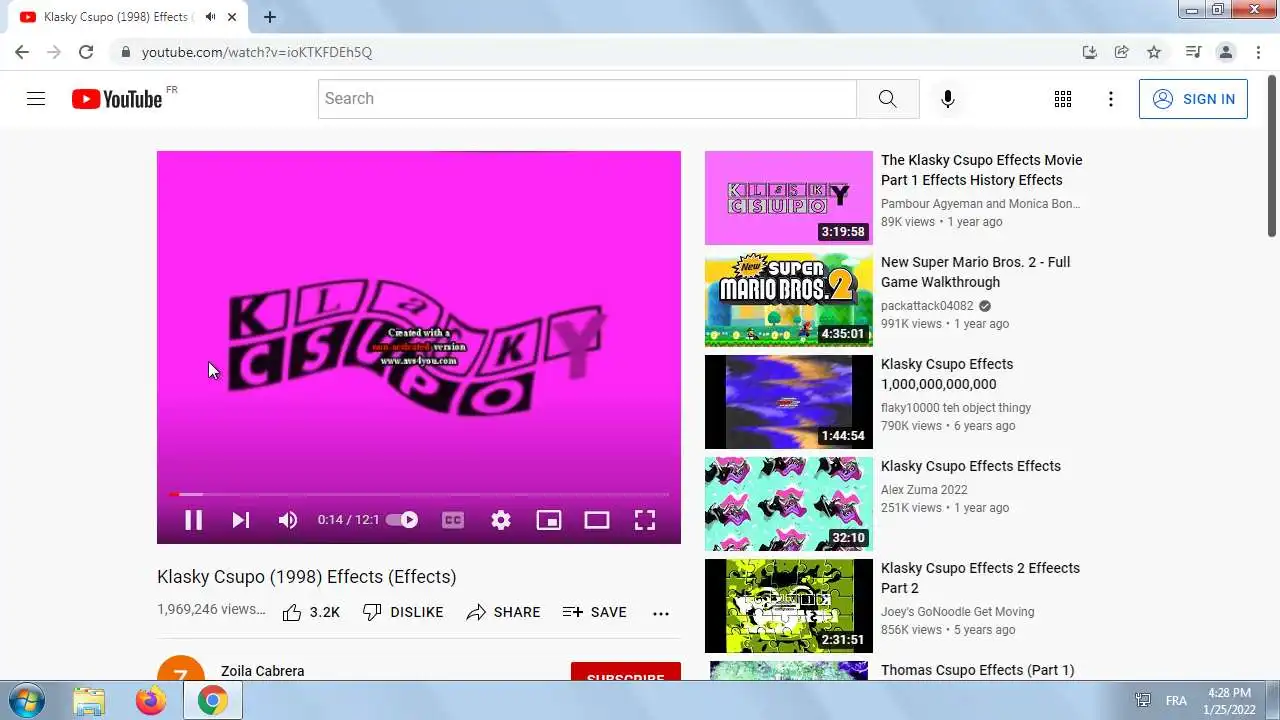Subscribe to Zoila Cabrera channel
The height and width of the screenshot is (720, 1280).
(626, 673)
